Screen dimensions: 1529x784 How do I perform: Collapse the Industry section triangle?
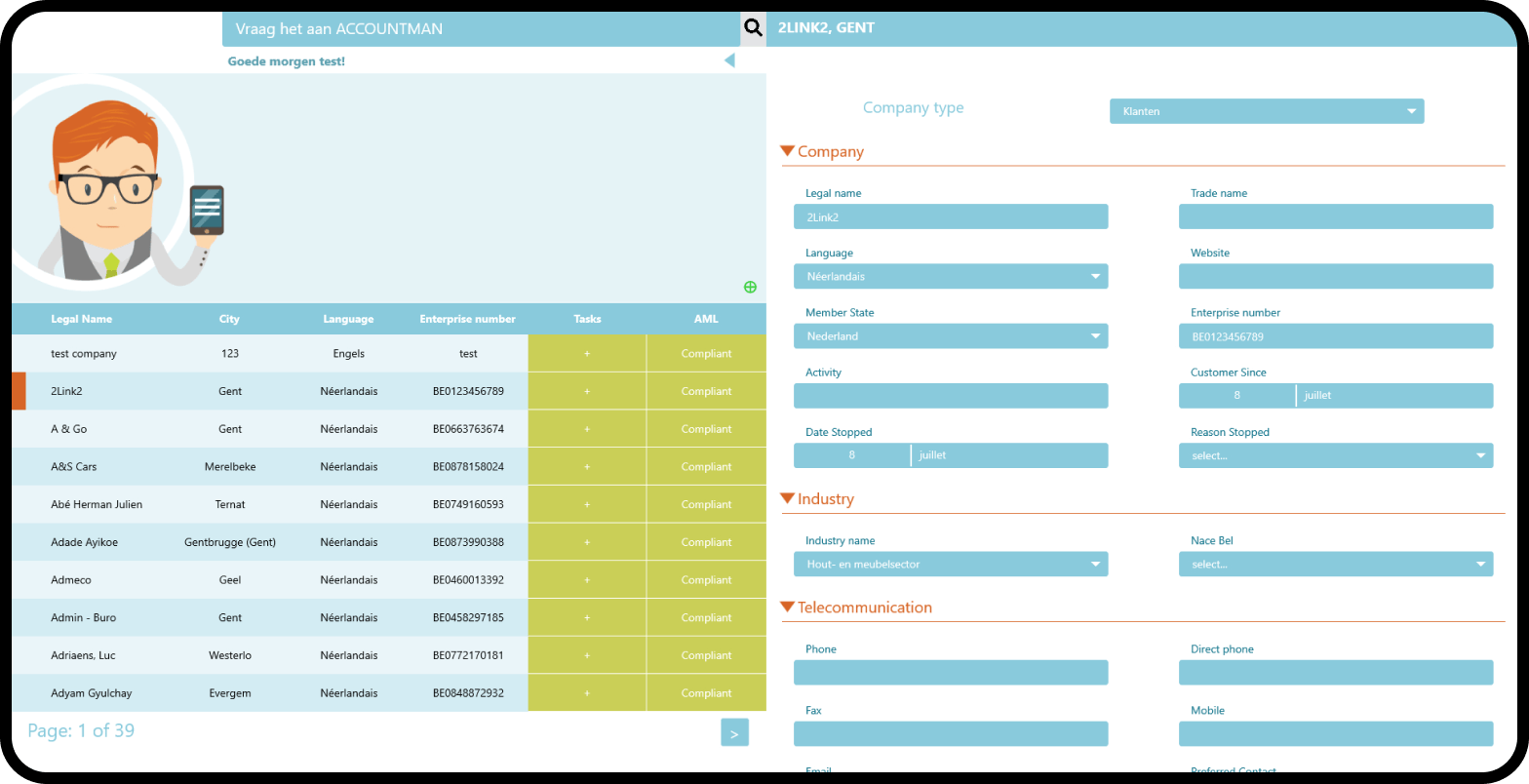(788, 498)
